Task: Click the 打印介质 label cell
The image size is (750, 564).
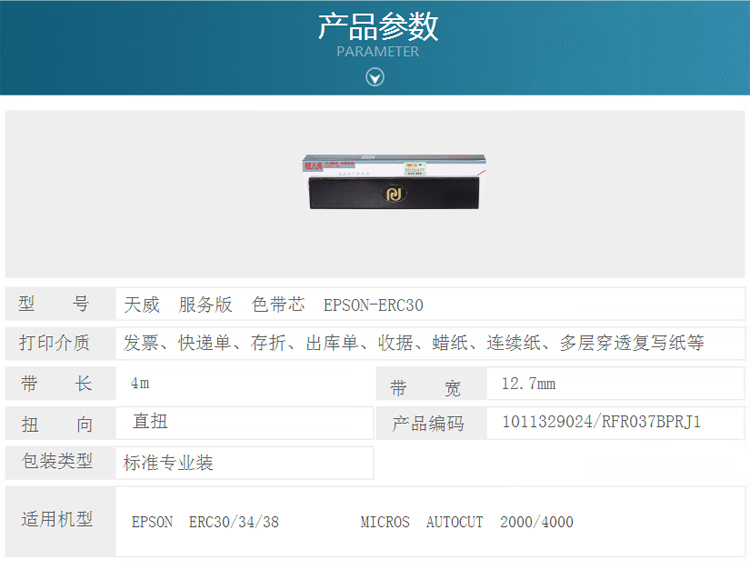Action: click(x=60, y=343)
